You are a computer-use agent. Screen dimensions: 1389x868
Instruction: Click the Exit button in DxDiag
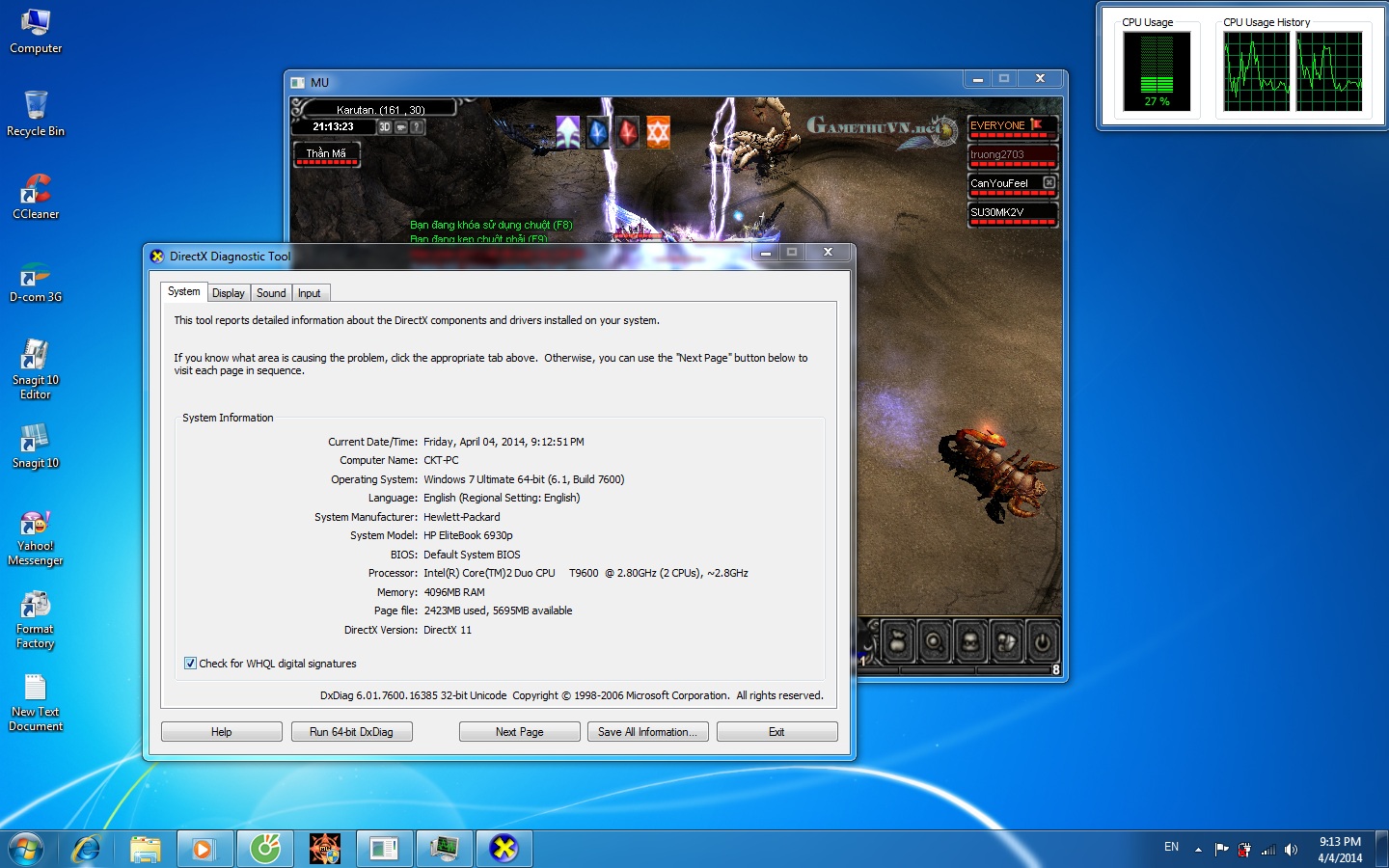pyautogui.click(x=776, y=732)
